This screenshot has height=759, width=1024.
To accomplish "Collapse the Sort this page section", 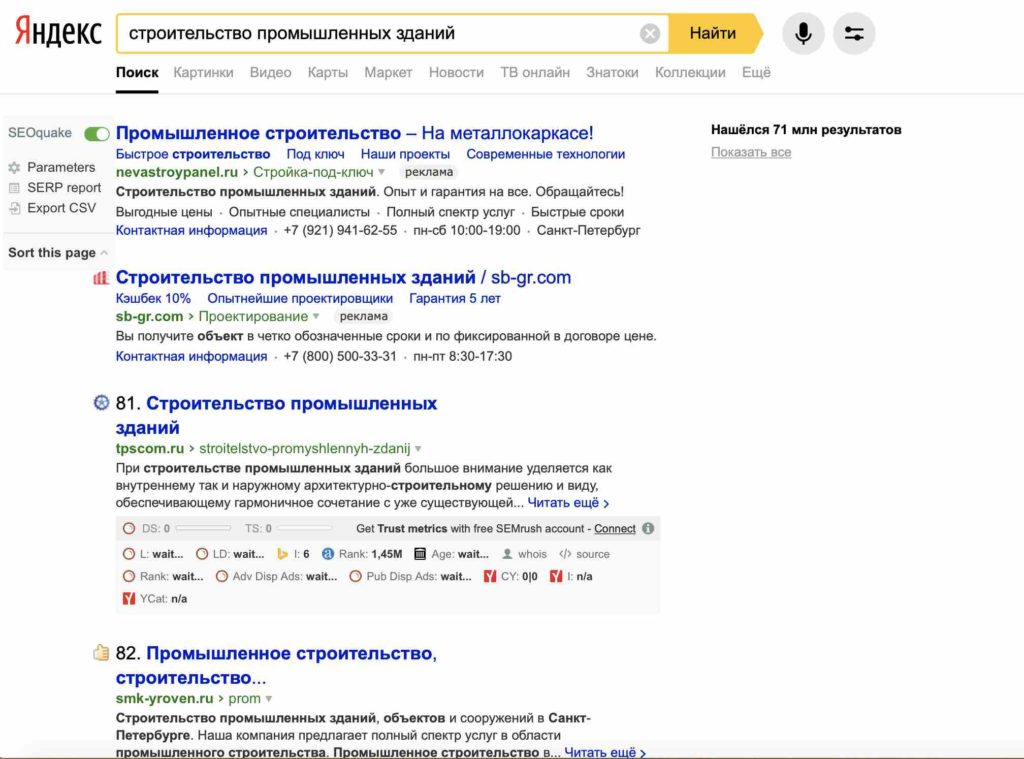I will click(104, 253).
